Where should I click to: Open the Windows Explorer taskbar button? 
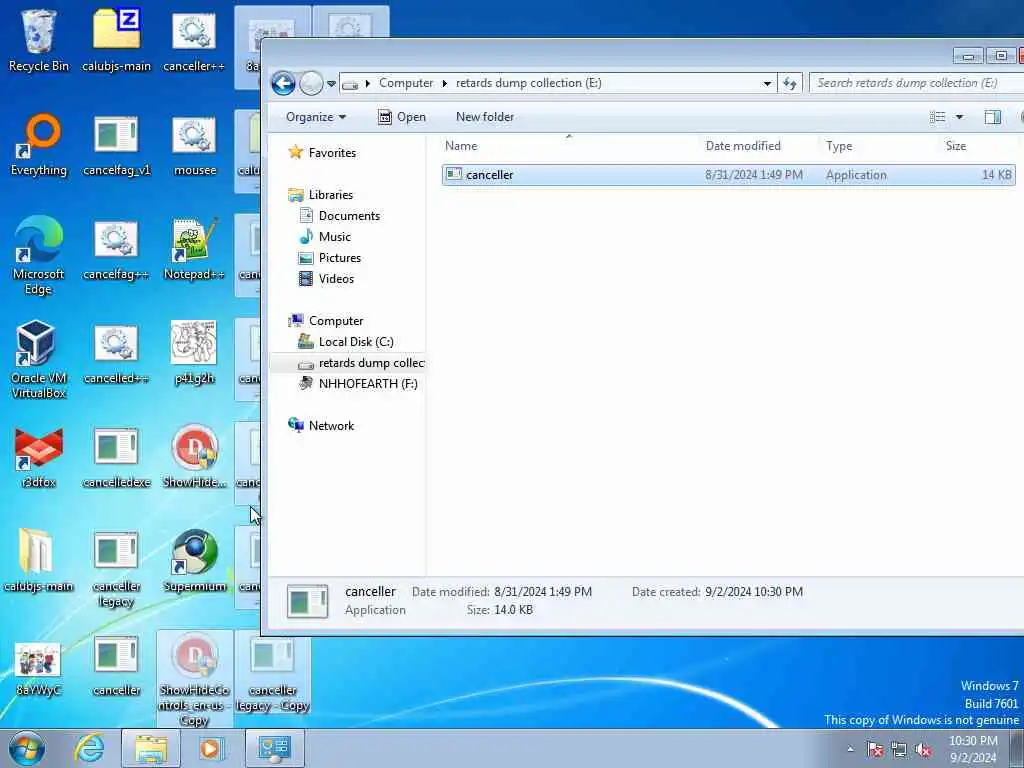click(151, 748)
